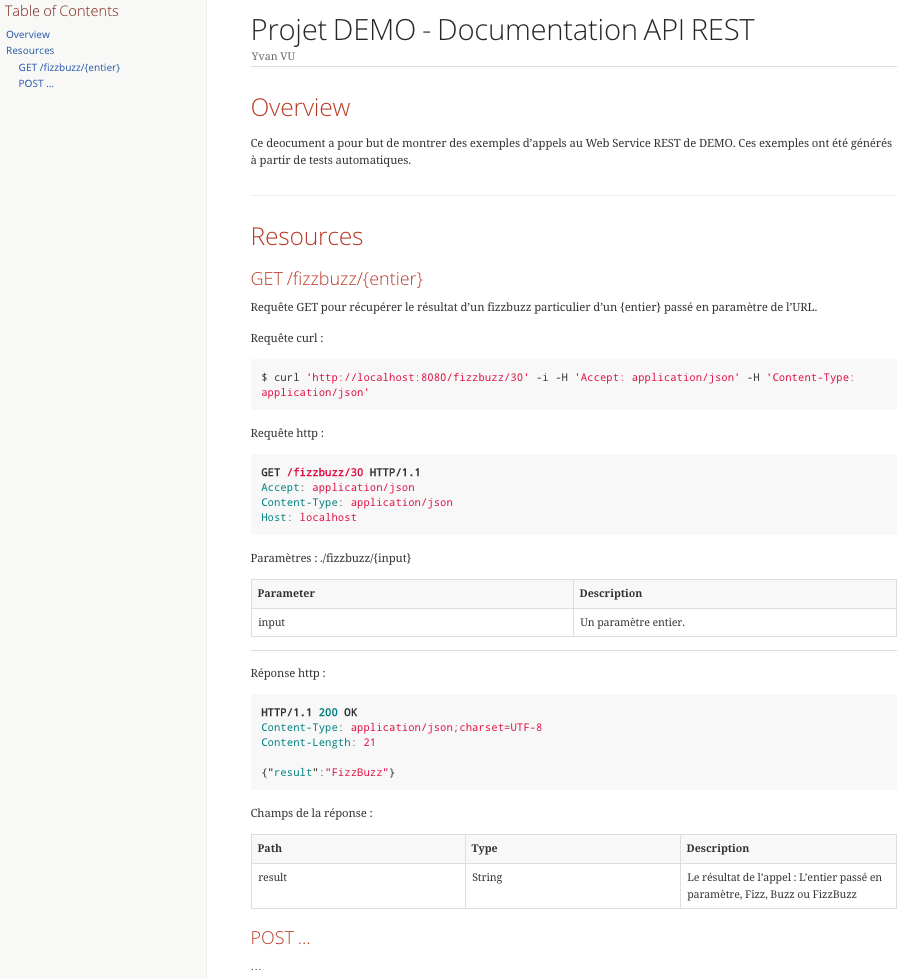Viewport: 908px width, 979px height.
Task: Click the 'Requête GET pour récupérer' description sentence
Action: pos(534,307)
